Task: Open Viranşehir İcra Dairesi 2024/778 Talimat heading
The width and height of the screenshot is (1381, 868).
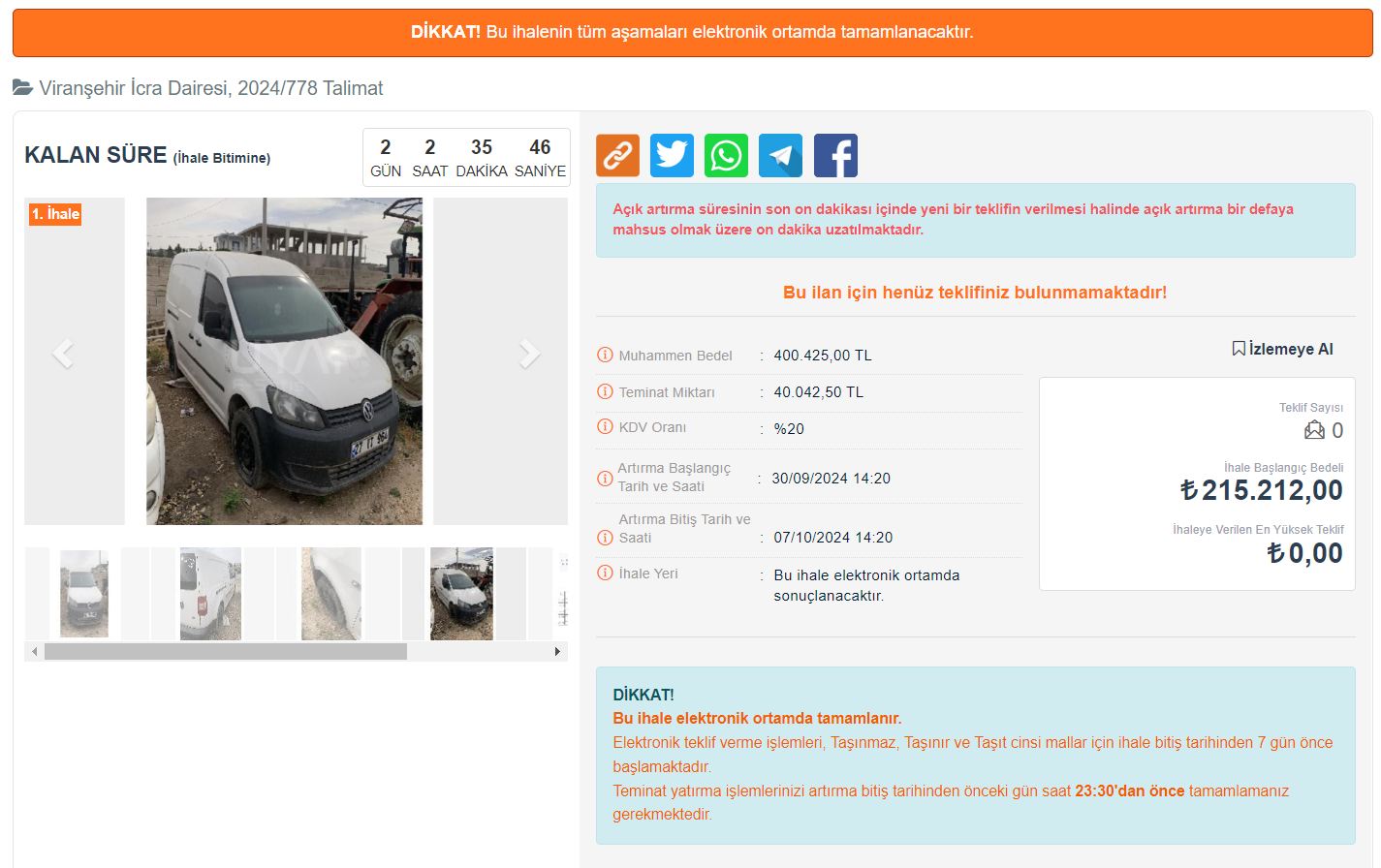Action: [210, 88]
